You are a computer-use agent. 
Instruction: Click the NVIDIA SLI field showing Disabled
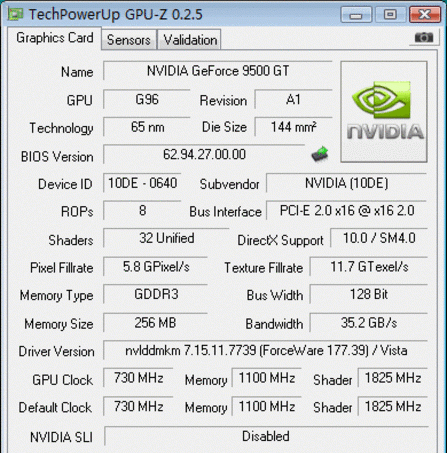[266, 436]
